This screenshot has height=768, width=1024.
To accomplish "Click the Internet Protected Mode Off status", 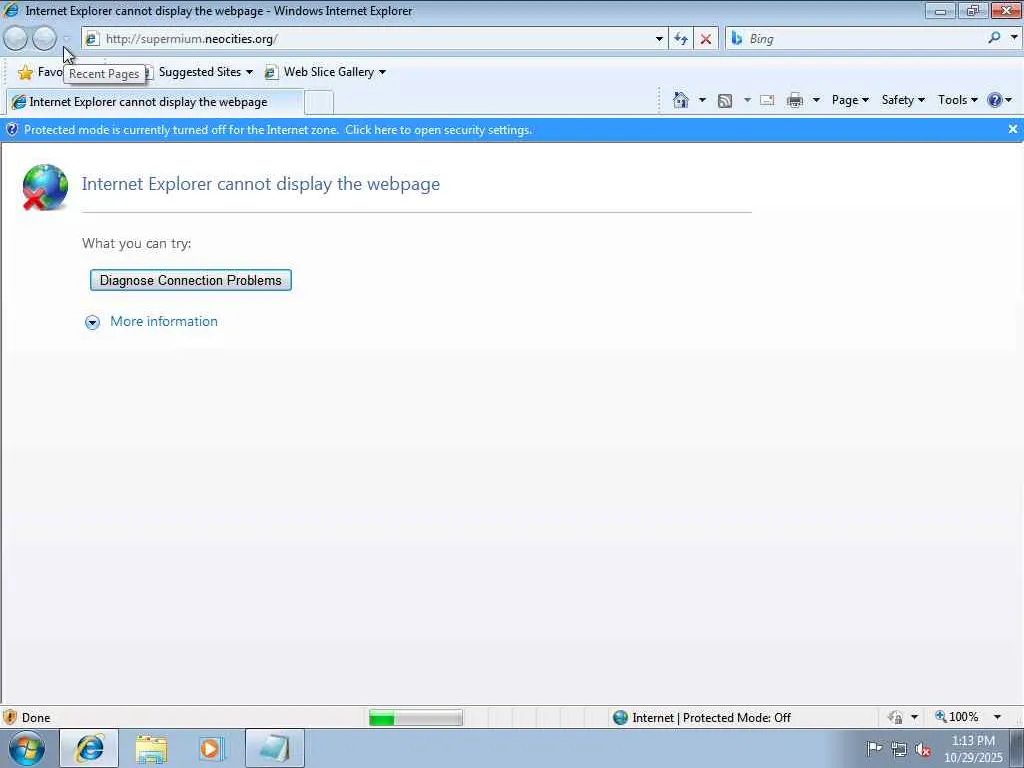I will click(703, 718).
